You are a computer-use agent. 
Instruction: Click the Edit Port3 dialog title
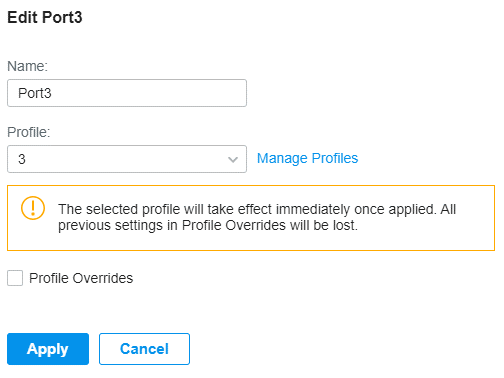click(x=45, y=17)
